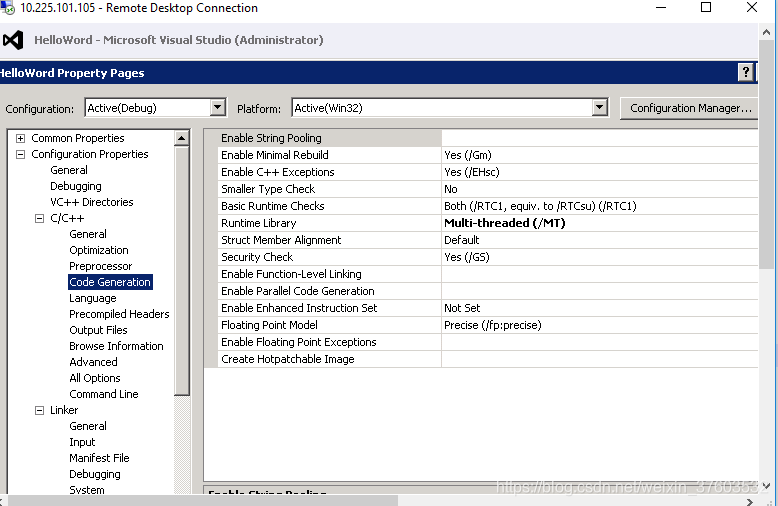Image resolution: width=778 pixels, height=506 pixels.
Task: Select Create Hotpatchable Image property
Action: (x=329, y=359)
